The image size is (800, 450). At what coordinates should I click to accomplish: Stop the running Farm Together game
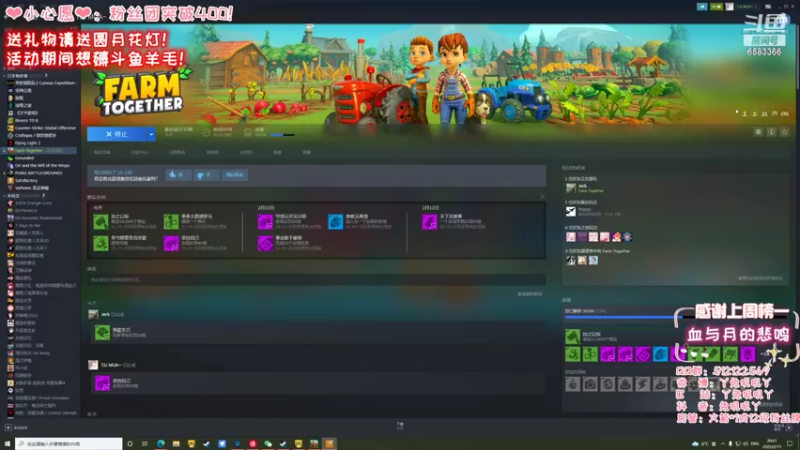(x=117, y=134)
